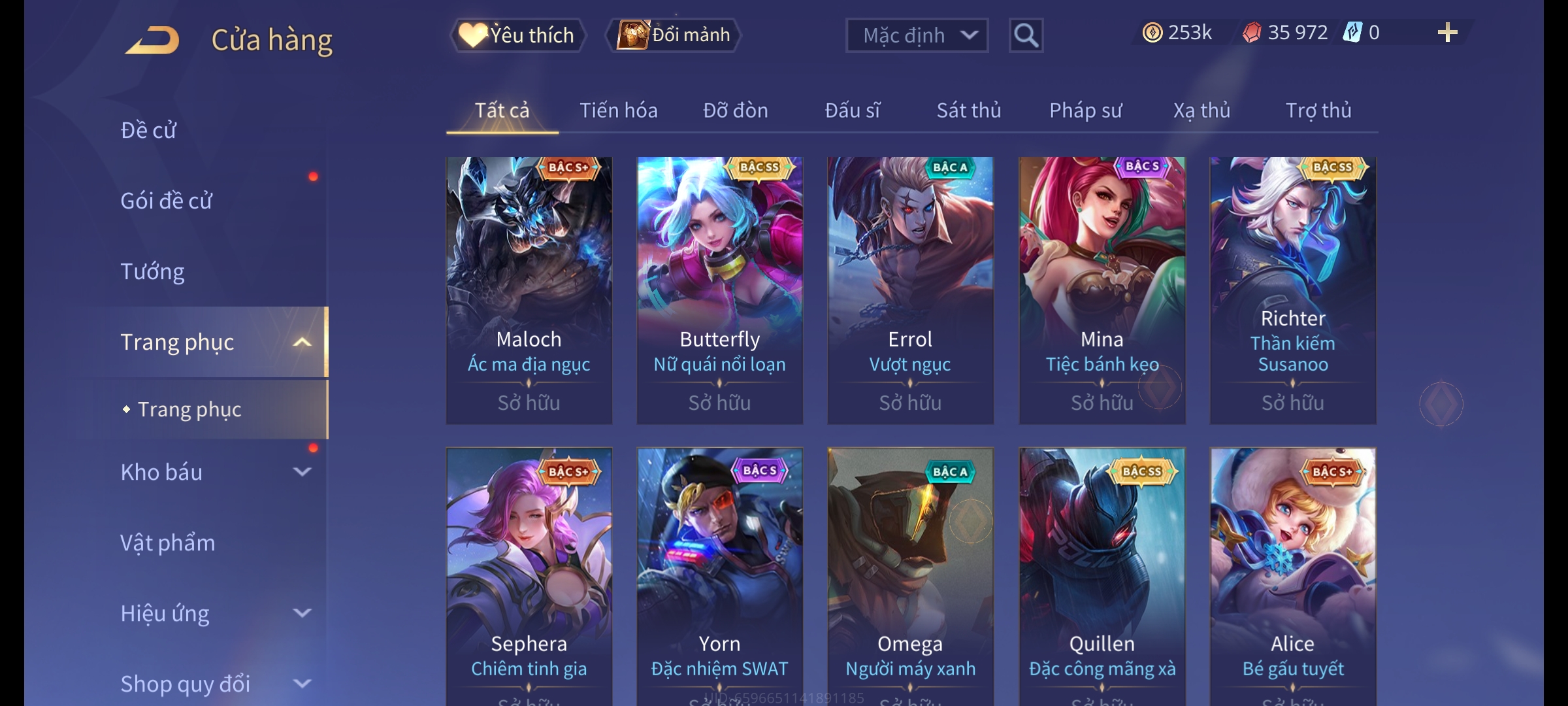
Task: Select the Tiến hóa tab
Action: coord(618,110)
